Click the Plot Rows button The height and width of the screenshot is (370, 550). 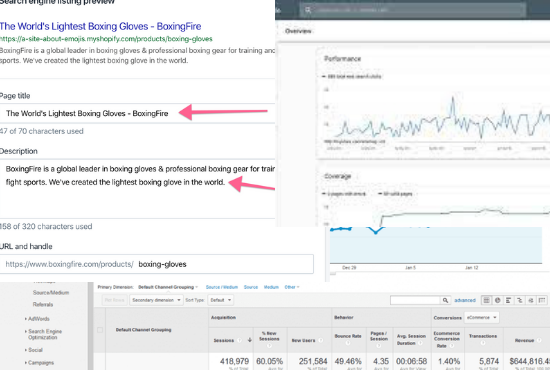click(x=115, y=300)
